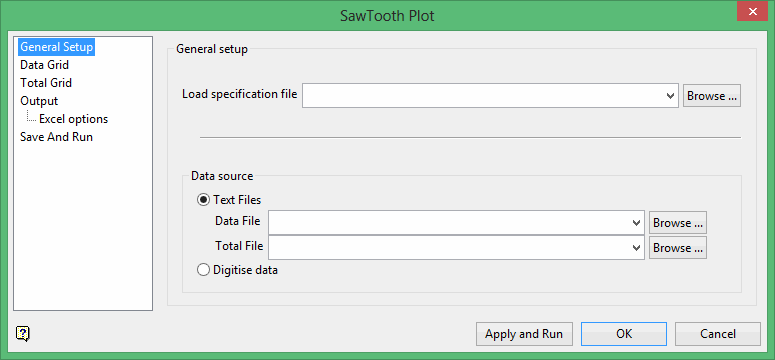775x360 pixels.
Task: Click the Cancel button
Action: point(718,334)
